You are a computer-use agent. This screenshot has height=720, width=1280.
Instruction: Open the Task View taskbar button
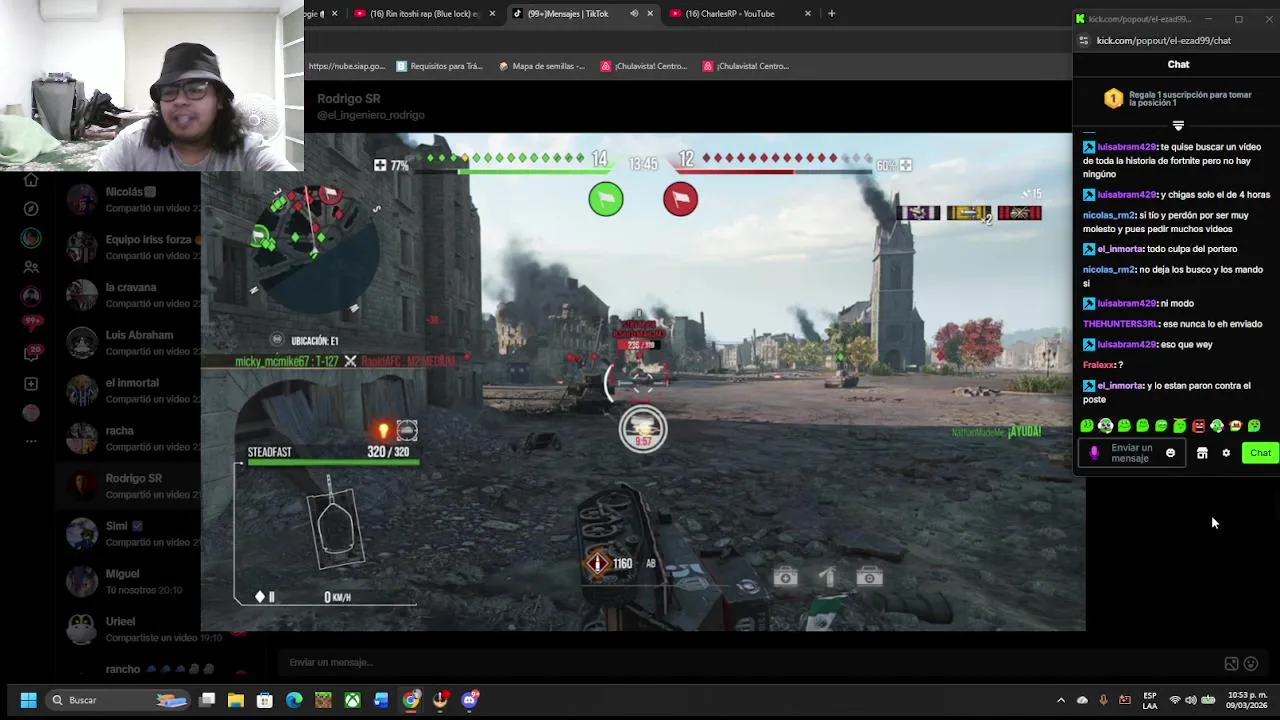[207, 700]
